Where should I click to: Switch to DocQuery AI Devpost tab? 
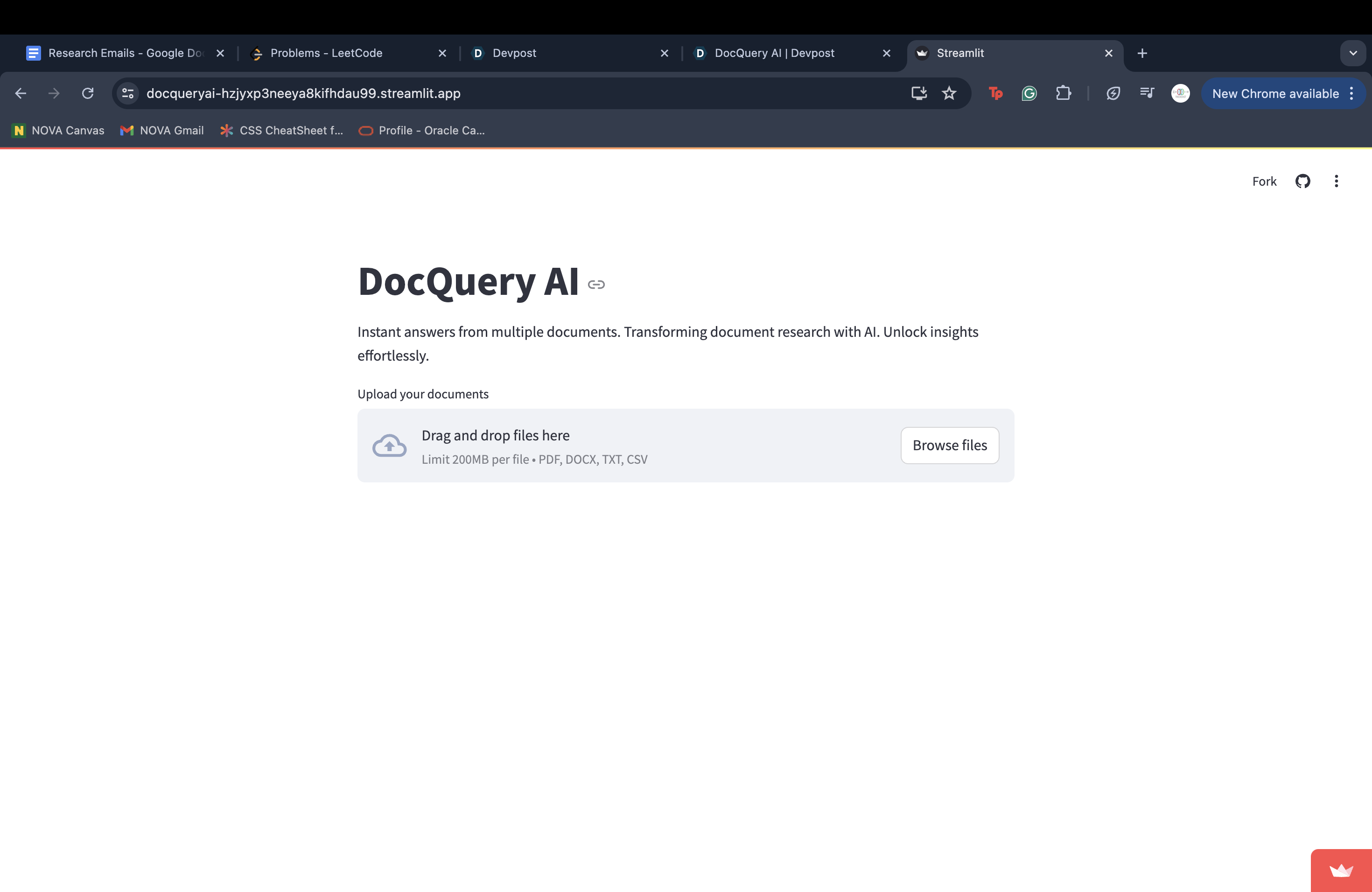774,53
